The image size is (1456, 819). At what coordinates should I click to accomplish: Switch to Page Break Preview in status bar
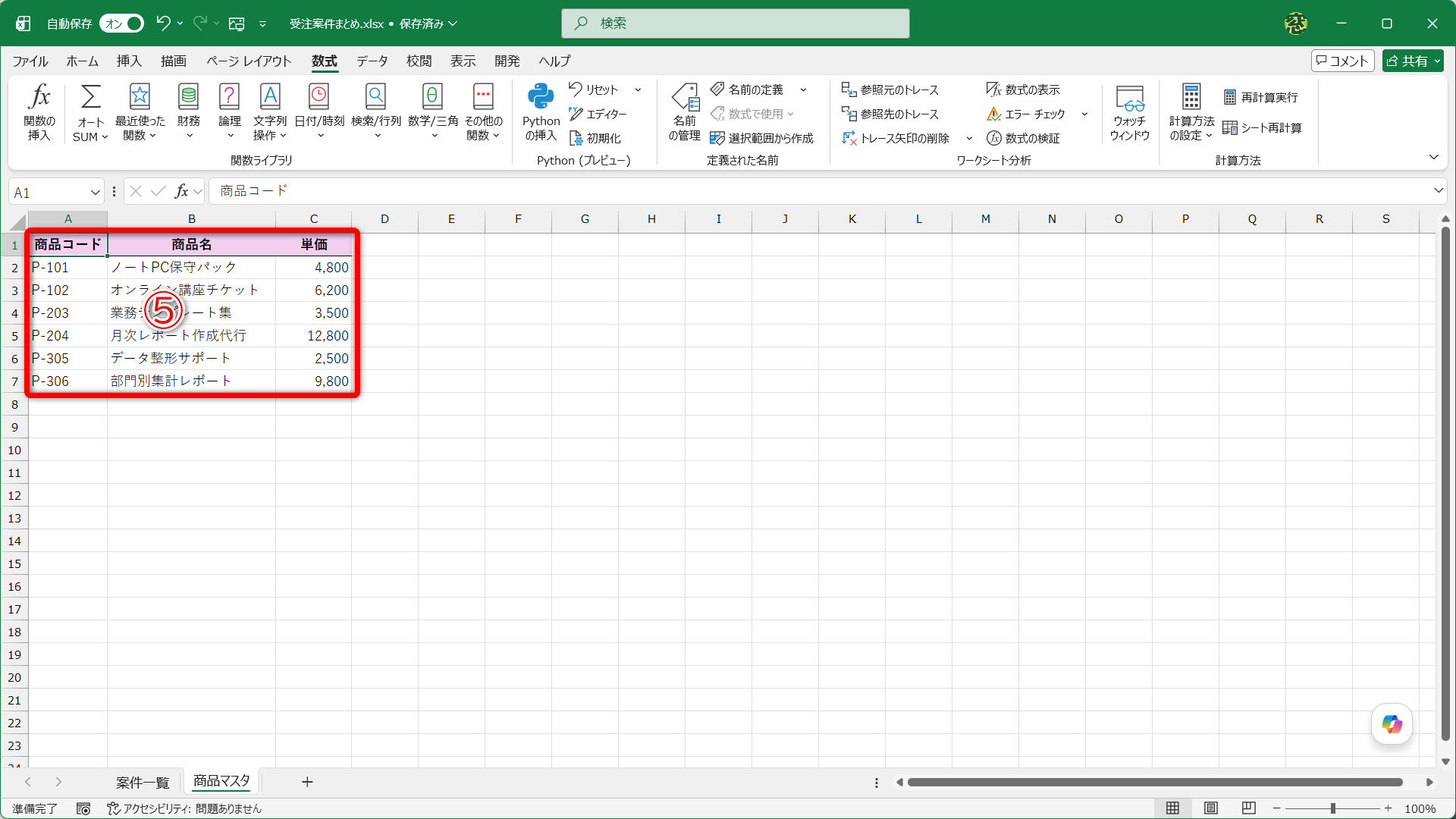[x=1249, y=808]
